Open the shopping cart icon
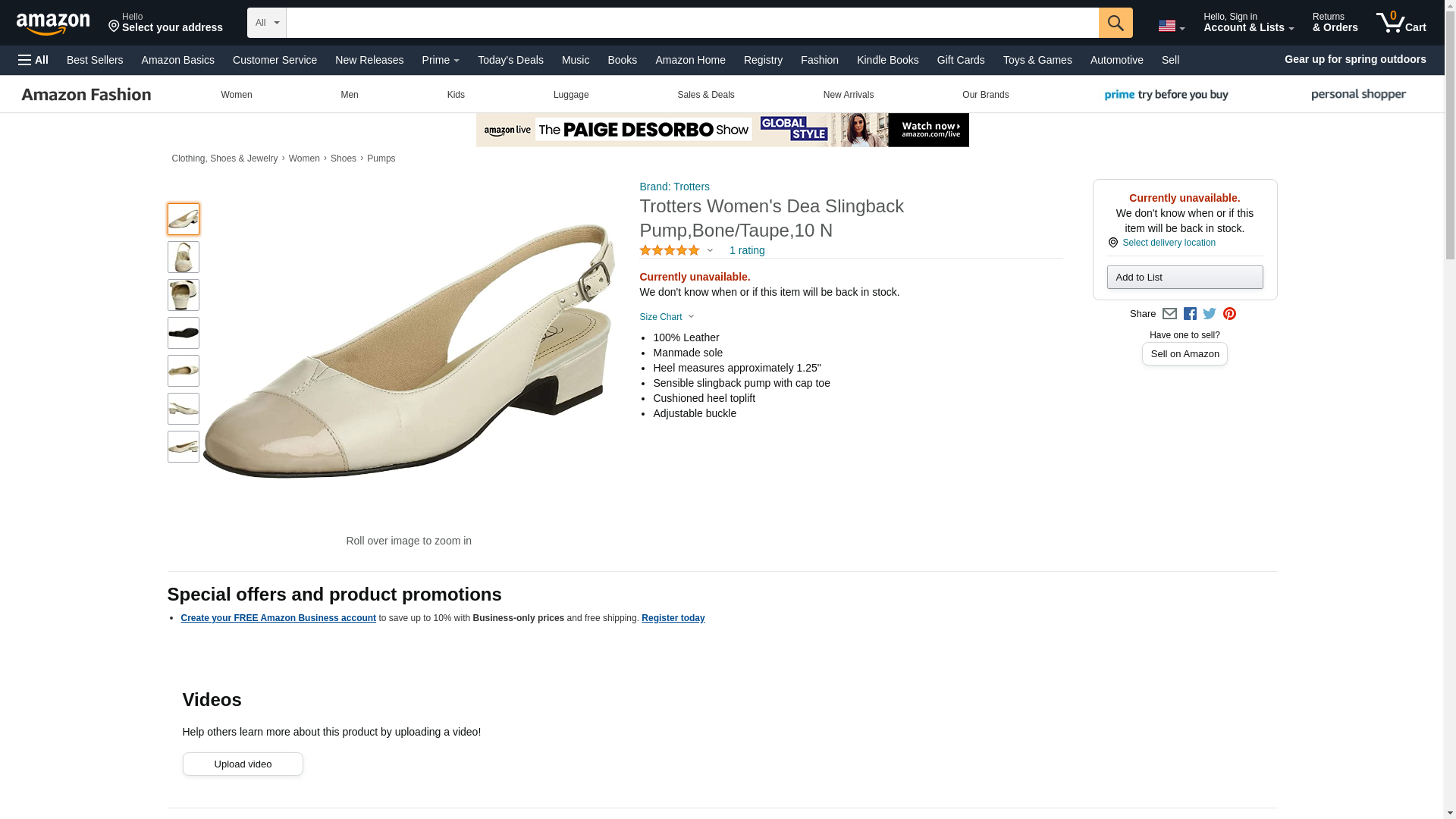 coord(1401,23)
